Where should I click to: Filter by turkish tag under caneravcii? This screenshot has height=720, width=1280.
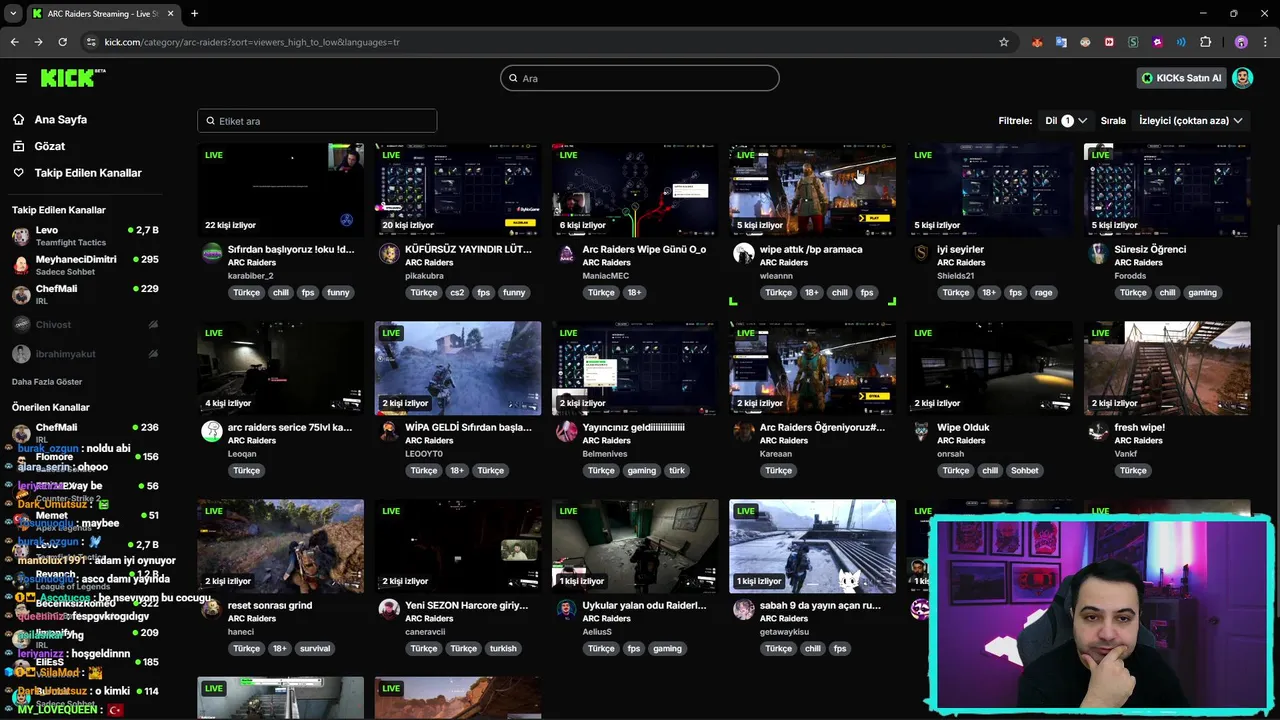[503, 649]
